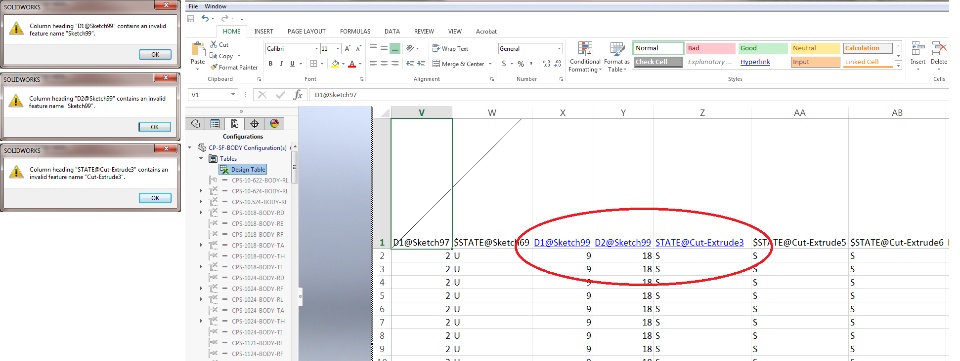Open the font name dropdown
960x361 pixels.
point(316,48)
